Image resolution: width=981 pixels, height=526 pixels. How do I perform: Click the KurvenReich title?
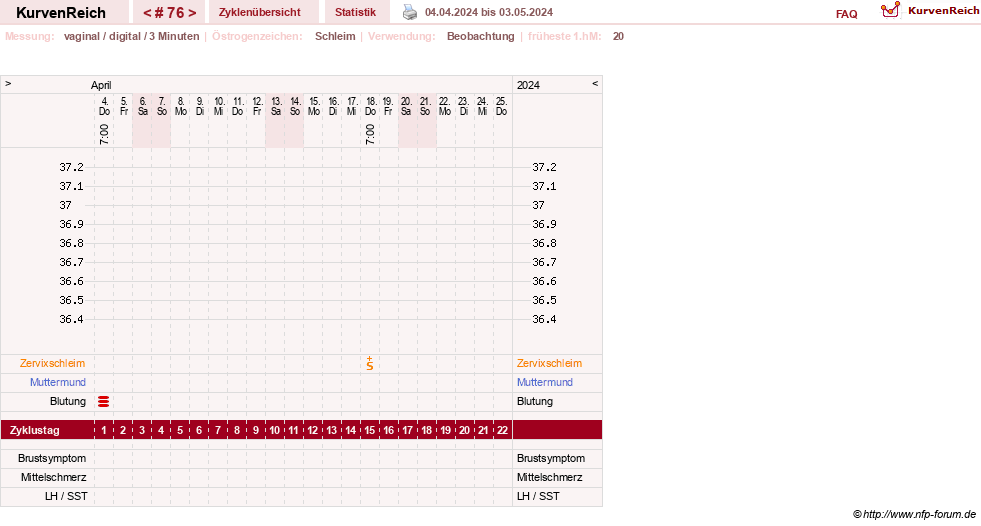pos(61,13)
